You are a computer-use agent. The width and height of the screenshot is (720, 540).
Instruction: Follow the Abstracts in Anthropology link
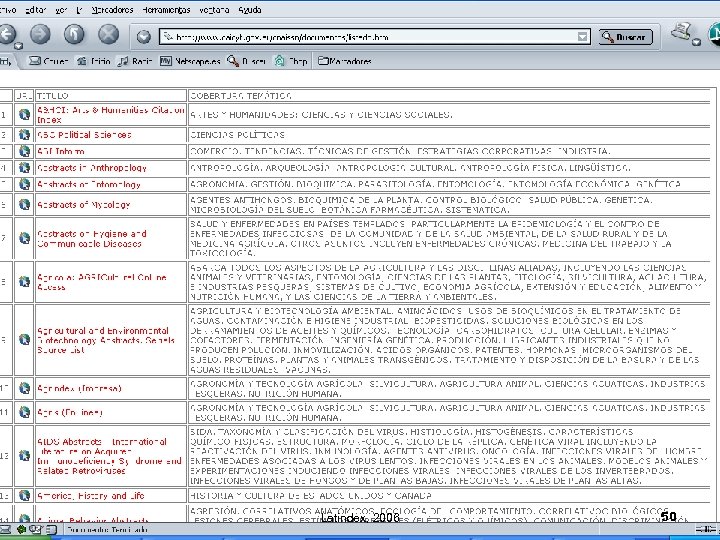coord(92,168)
